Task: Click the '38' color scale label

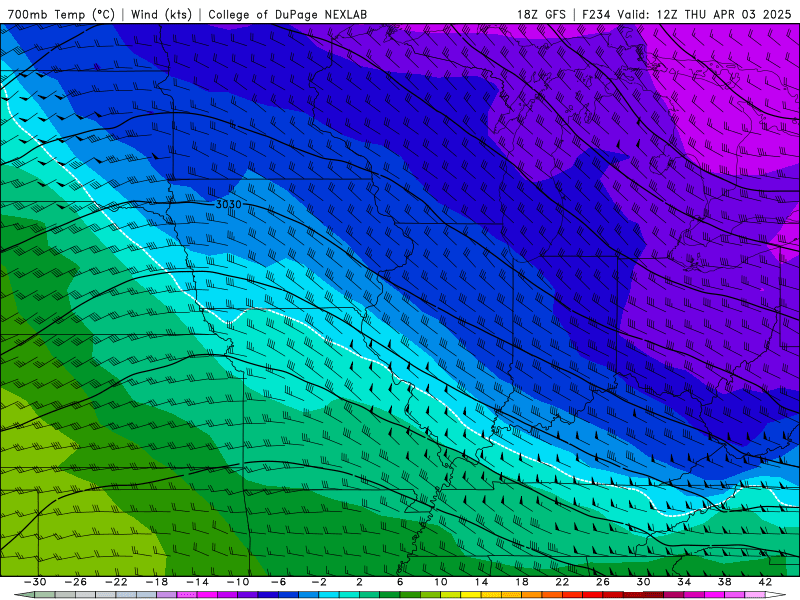Action: 724,582
